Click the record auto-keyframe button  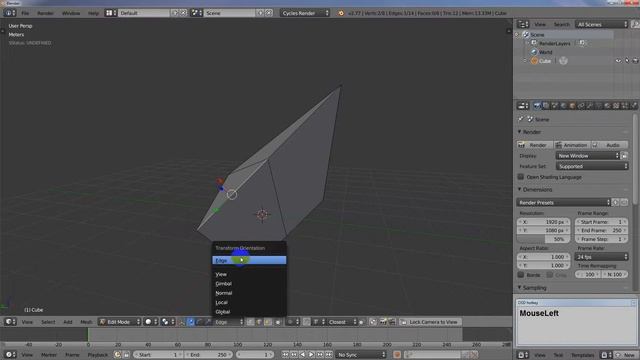pos(397,355)
